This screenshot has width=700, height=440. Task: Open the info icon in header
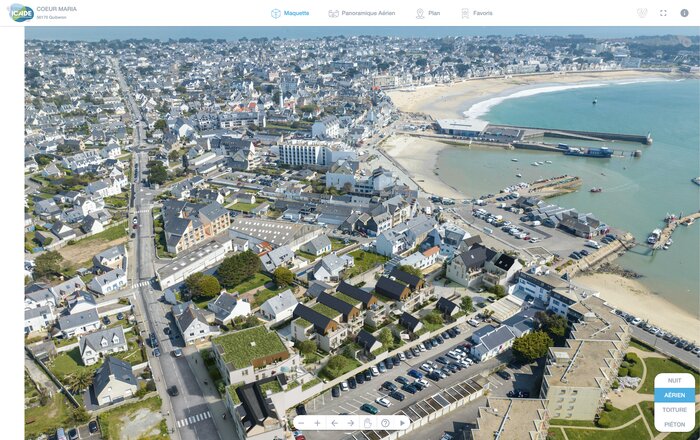point(684,13)
